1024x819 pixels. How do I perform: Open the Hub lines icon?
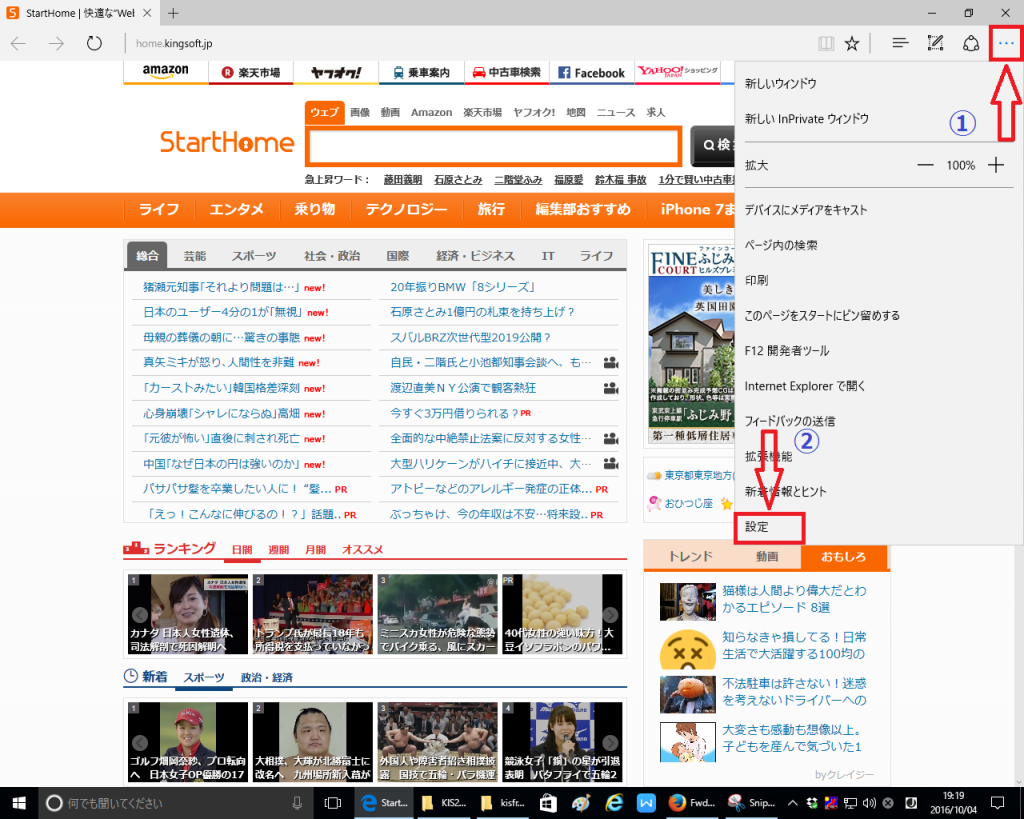900,44
